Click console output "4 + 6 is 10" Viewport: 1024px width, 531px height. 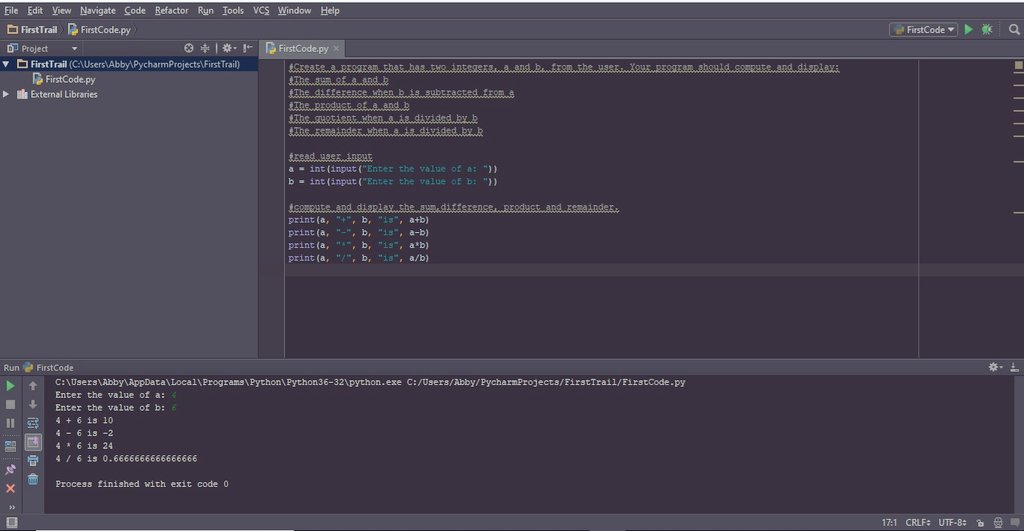[x=84, y=421]
